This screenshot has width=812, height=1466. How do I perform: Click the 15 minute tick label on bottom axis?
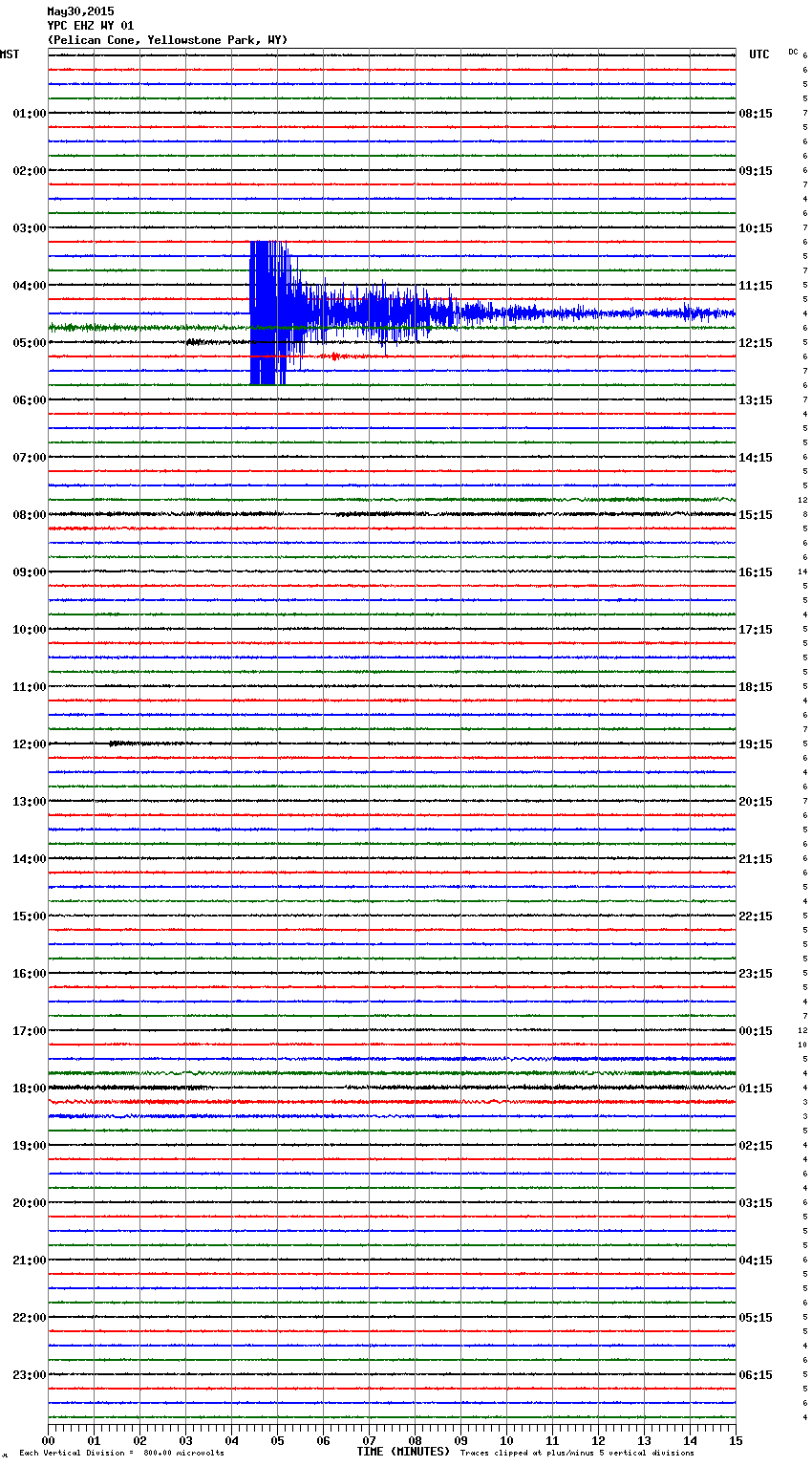tap(736, 1440)
